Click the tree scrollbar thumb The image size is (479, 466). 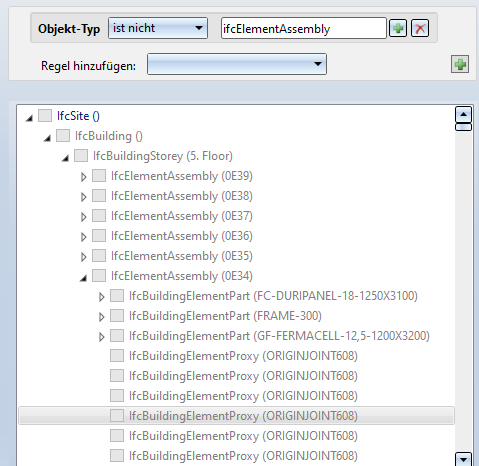[463, 127]
